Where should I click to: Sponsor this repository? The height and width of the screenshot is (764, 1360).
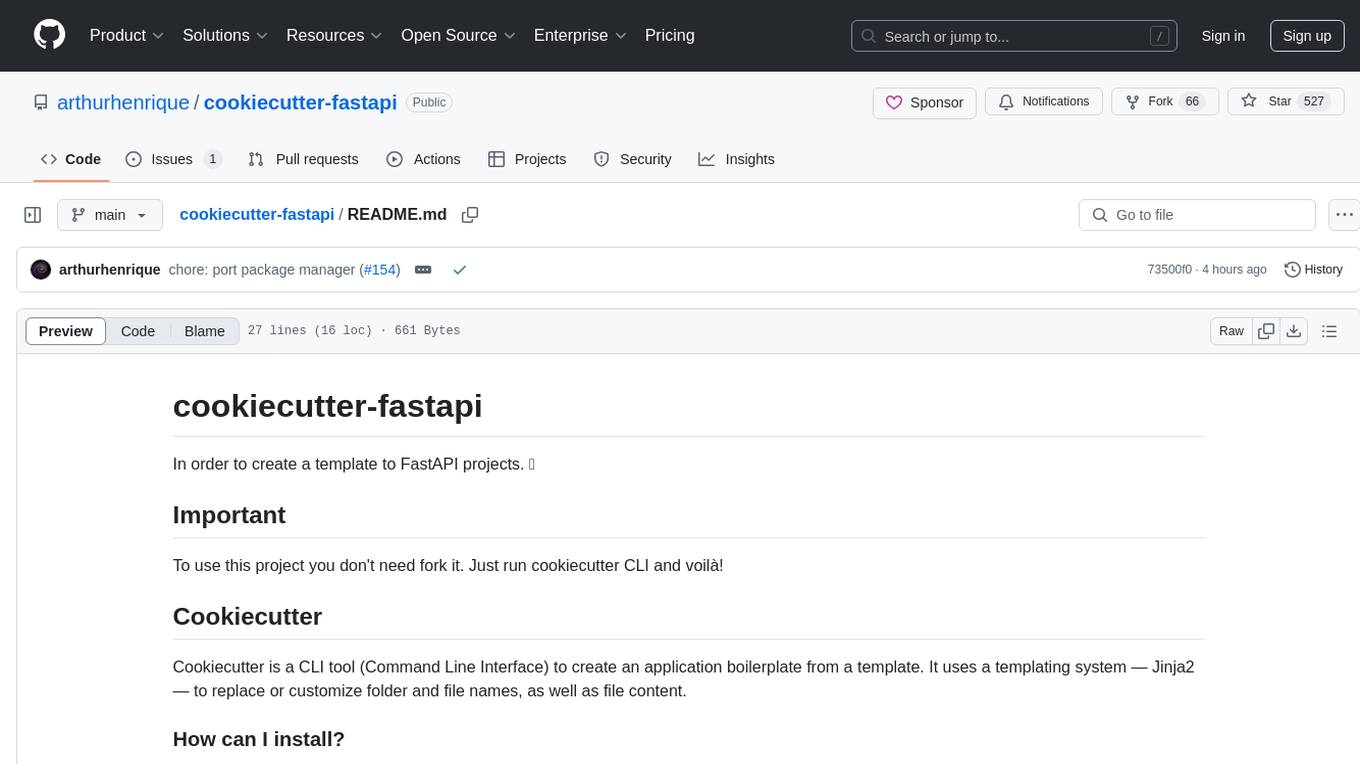924,102
